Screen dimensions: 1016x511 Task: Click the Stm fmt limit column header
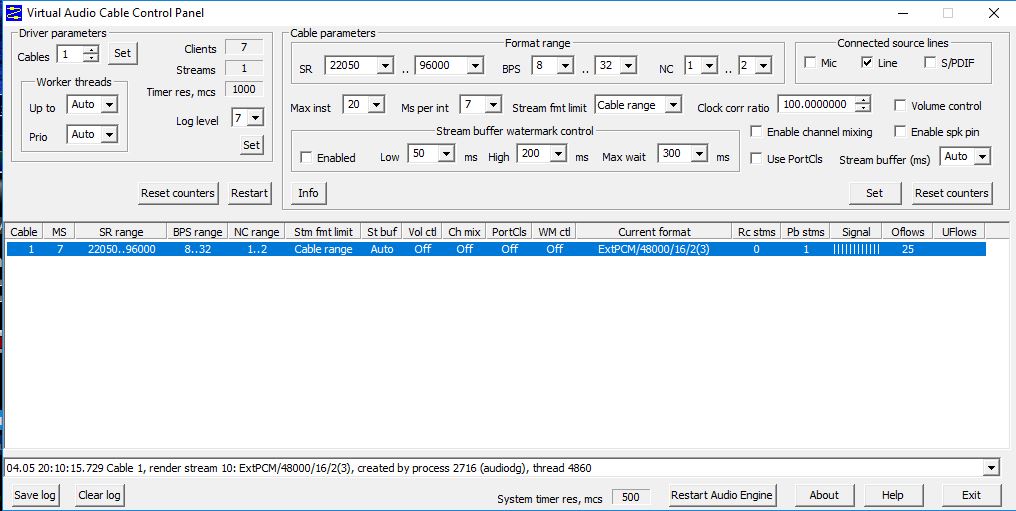[323, 232]
